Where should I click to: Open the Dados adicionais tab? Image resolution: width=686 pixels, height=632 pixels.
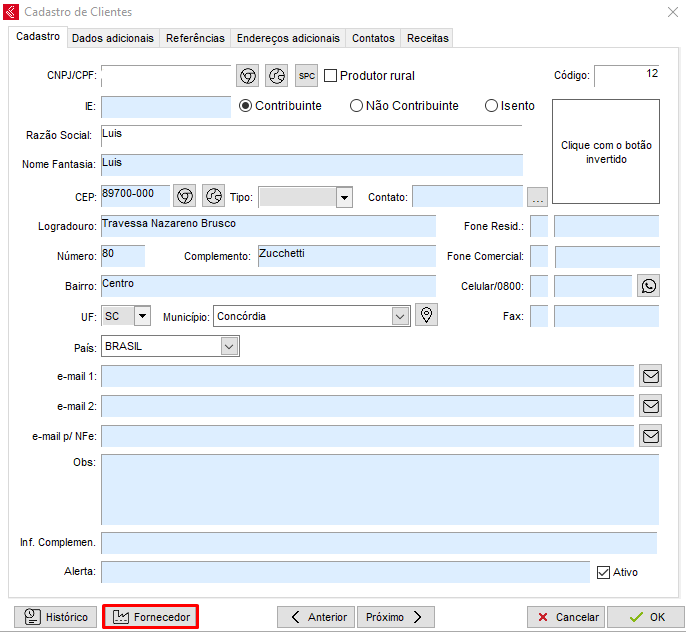click(x=113, y=38)
